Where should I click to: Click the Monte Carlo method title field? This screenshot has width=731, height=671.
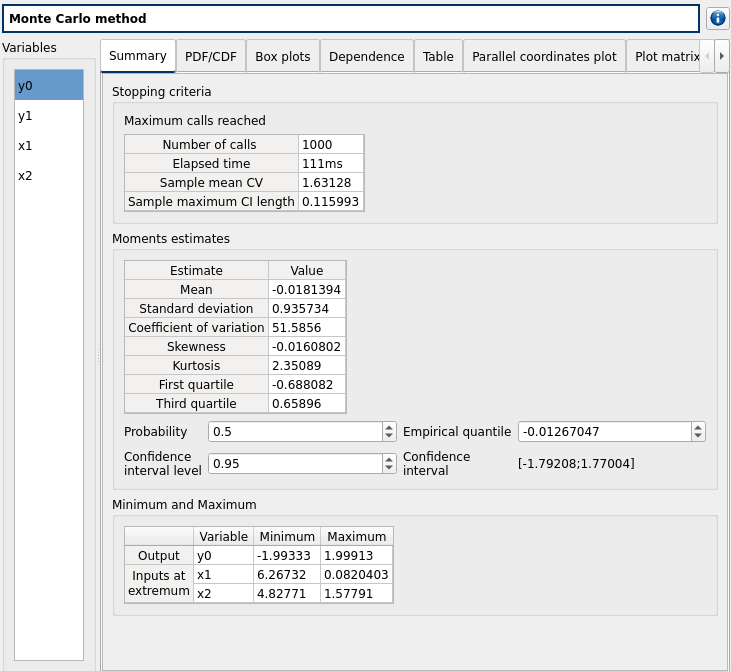coord(351,19)
